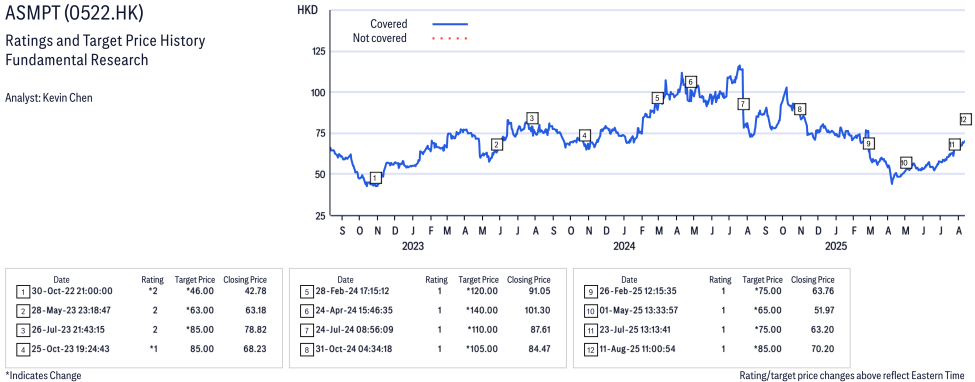
Task: Click the date 01-May-25 13:33:57
Action: point(639,310)
